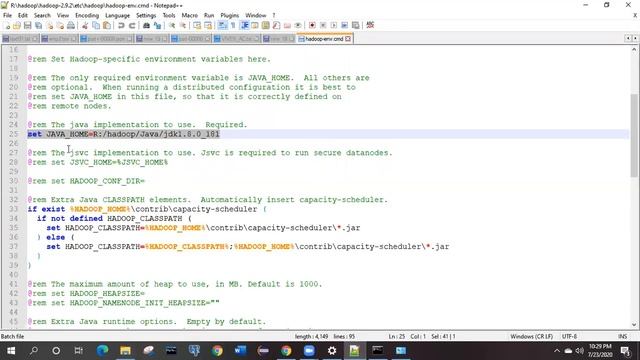Click the vertical scrollbar thumb

point(633,135)
